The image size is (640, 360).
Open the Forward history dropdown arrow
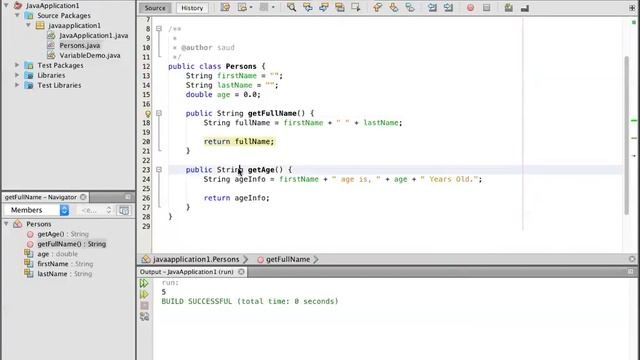point(273,7)
